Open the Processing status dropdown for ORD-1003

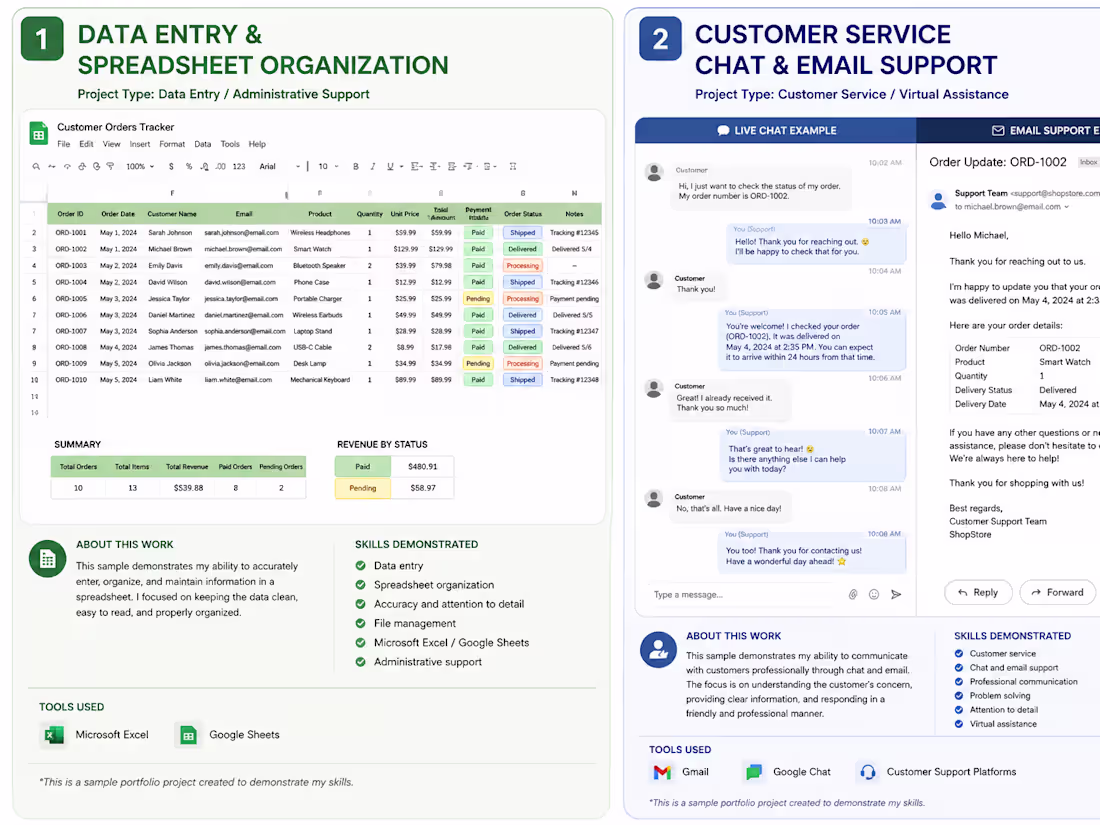click(522, 266)
